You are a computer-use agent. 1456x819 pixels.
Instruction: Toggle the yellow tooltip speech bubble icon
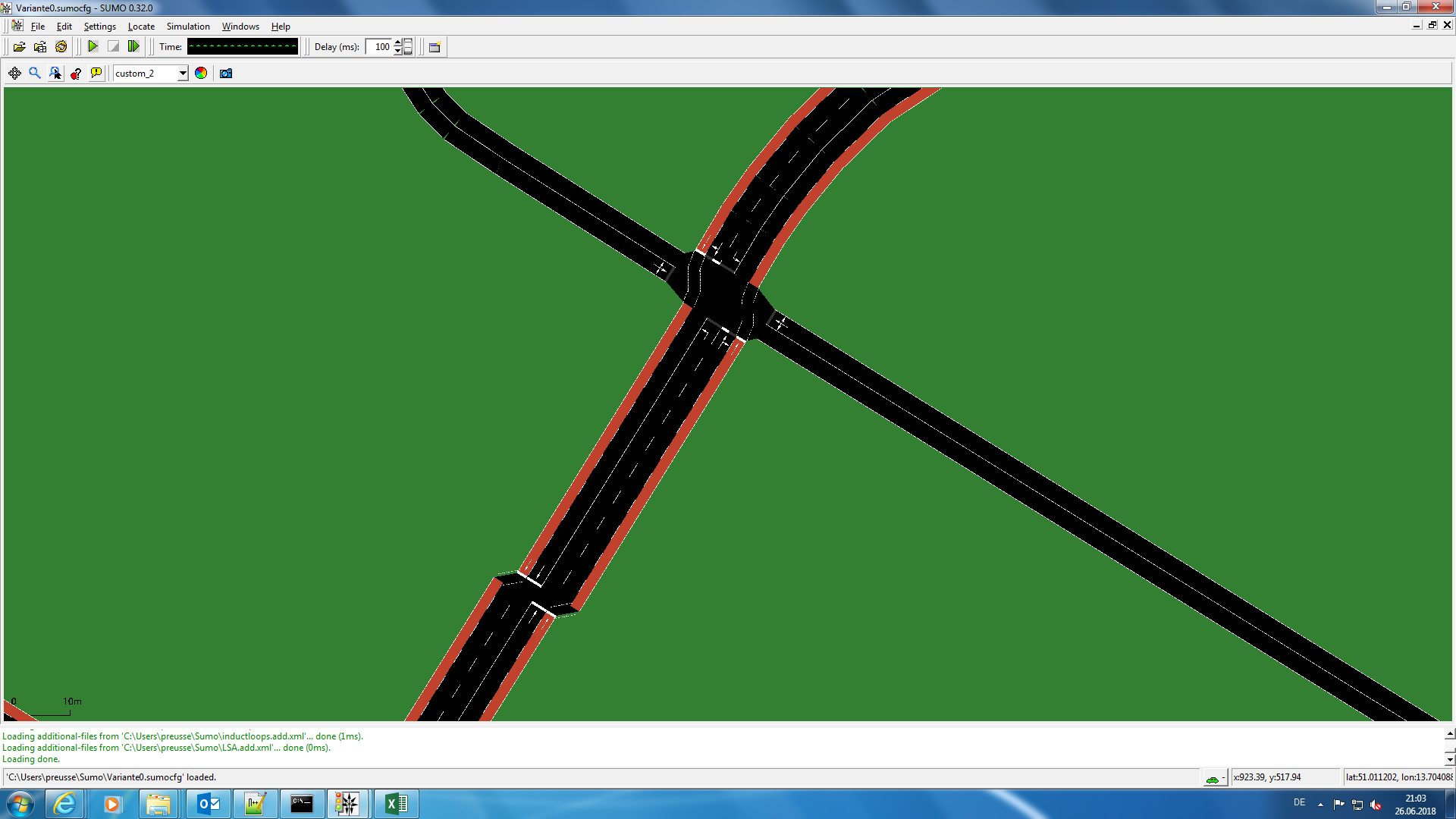click(x=96, y=74)
